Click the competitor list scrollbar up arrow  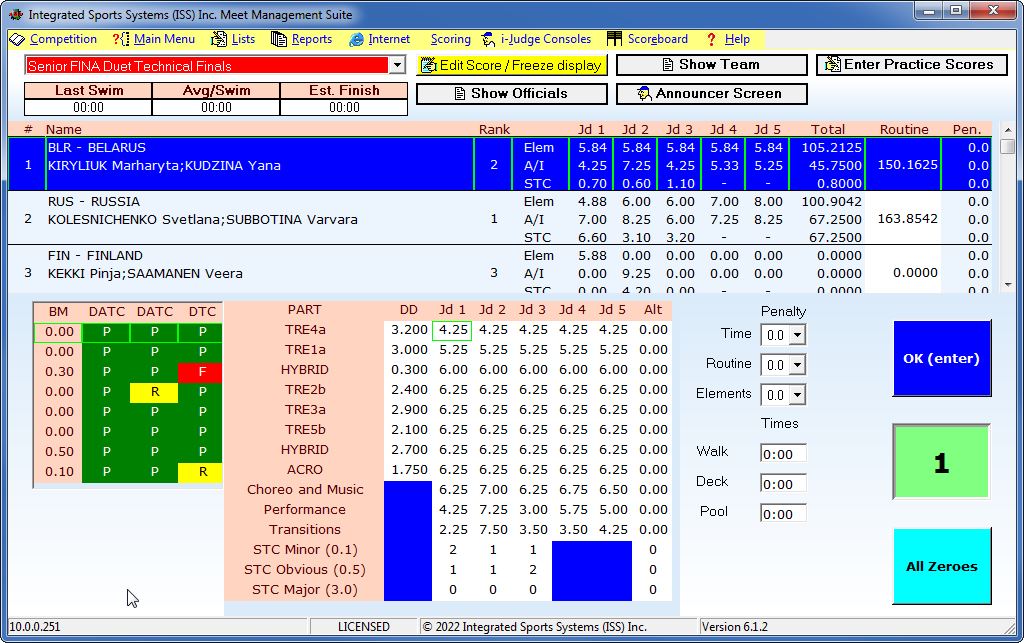coord(1008,130)
